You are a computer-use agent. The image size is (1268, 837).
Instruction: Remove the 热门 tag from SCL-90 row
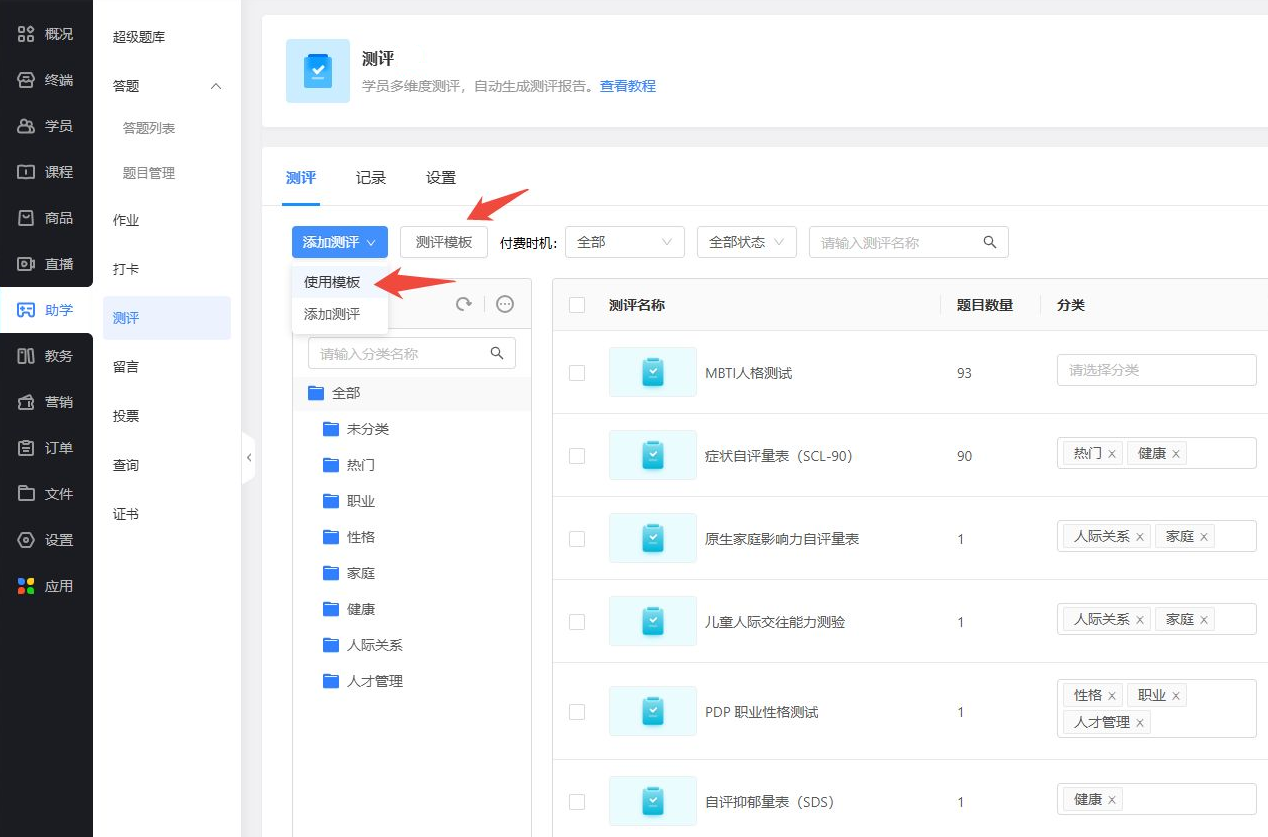[1112, 454]
